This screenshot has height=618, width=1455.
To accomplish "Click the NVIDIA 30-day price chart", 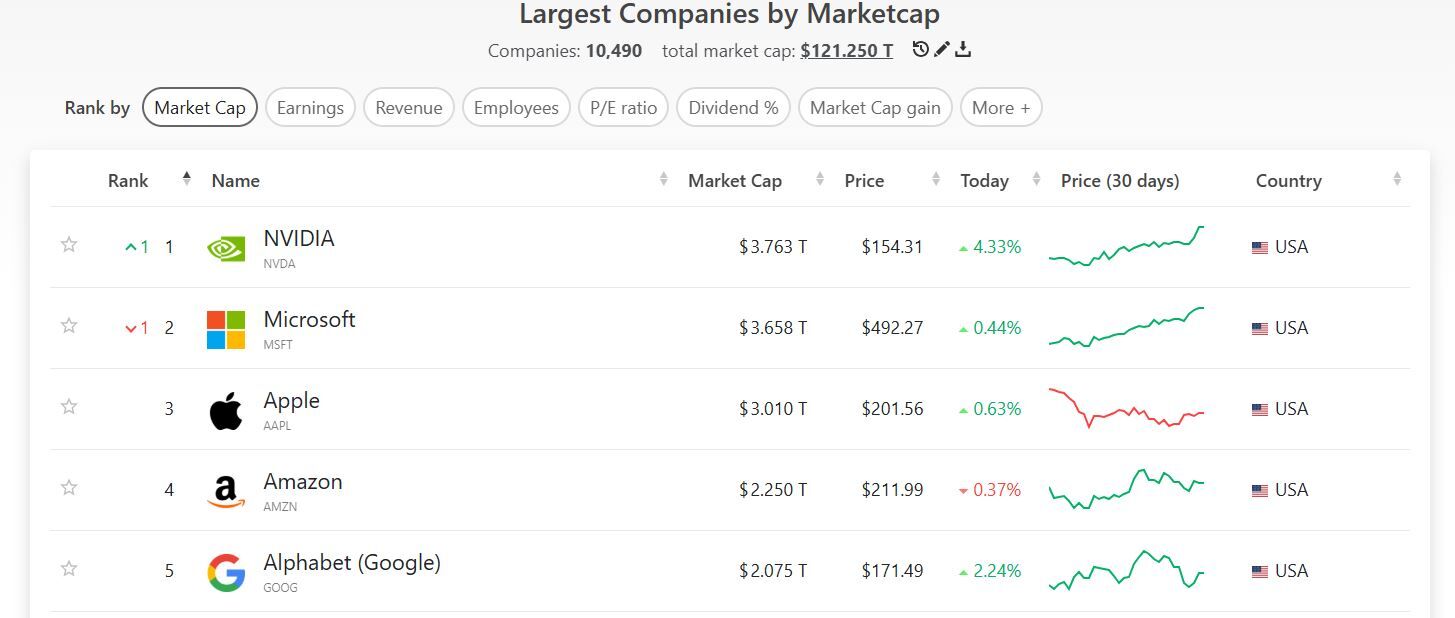I will 1126,246.
